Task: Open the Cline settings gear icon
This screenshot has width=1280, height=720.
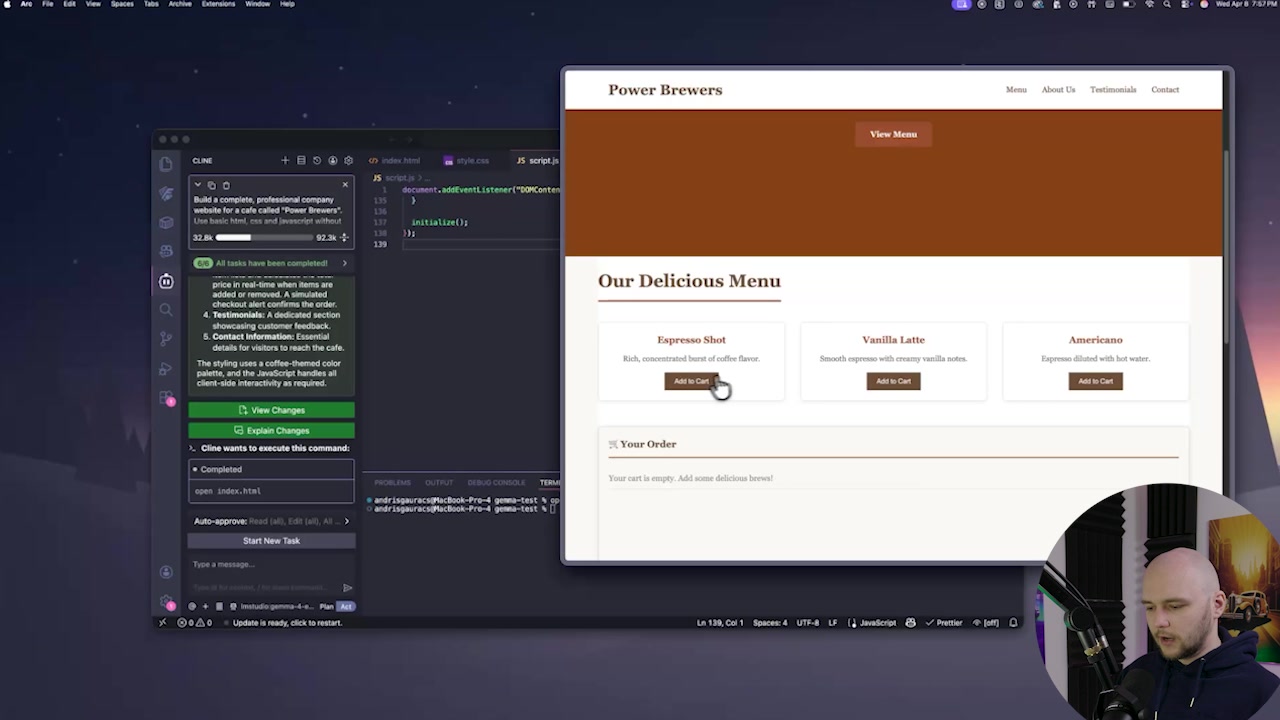Action: coord(348,161)
